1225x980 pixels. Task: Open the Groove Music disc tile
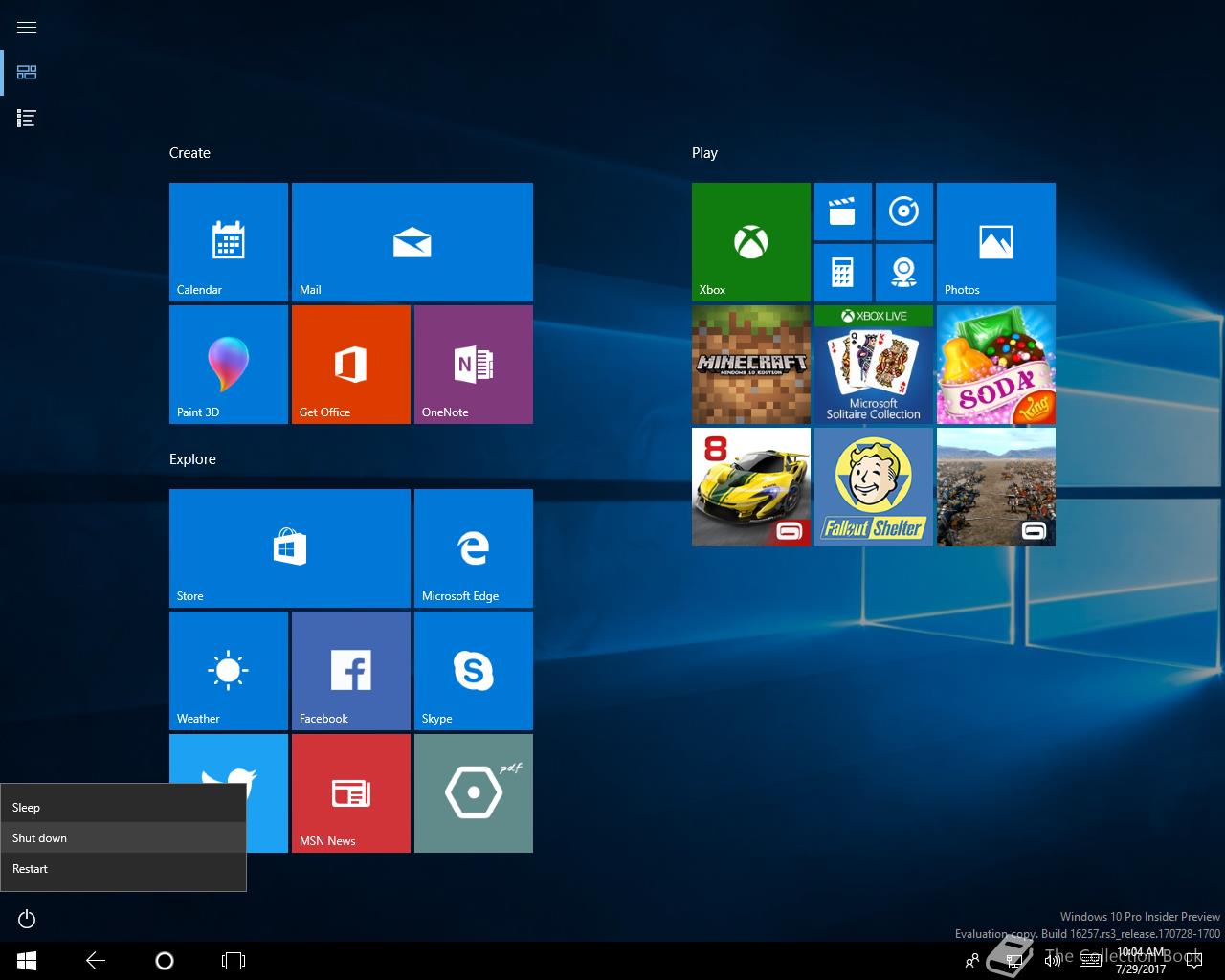click(904, 212)
